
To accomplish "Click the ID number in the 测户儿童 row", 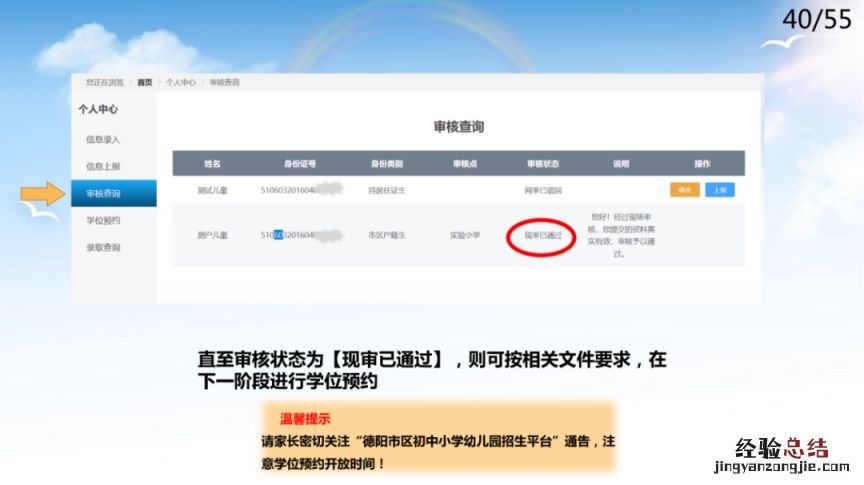I will (301, 235).
